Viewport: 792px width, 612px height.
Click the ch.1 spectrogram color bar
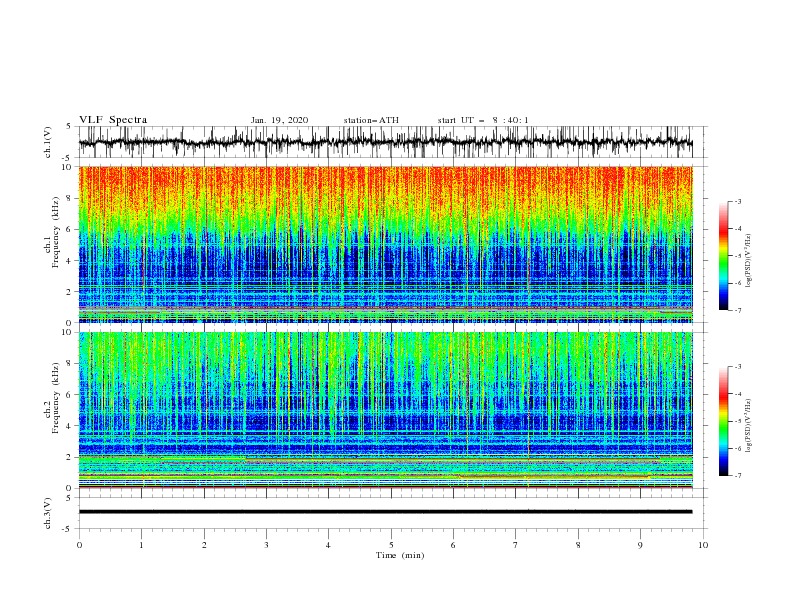pos(723,256)
